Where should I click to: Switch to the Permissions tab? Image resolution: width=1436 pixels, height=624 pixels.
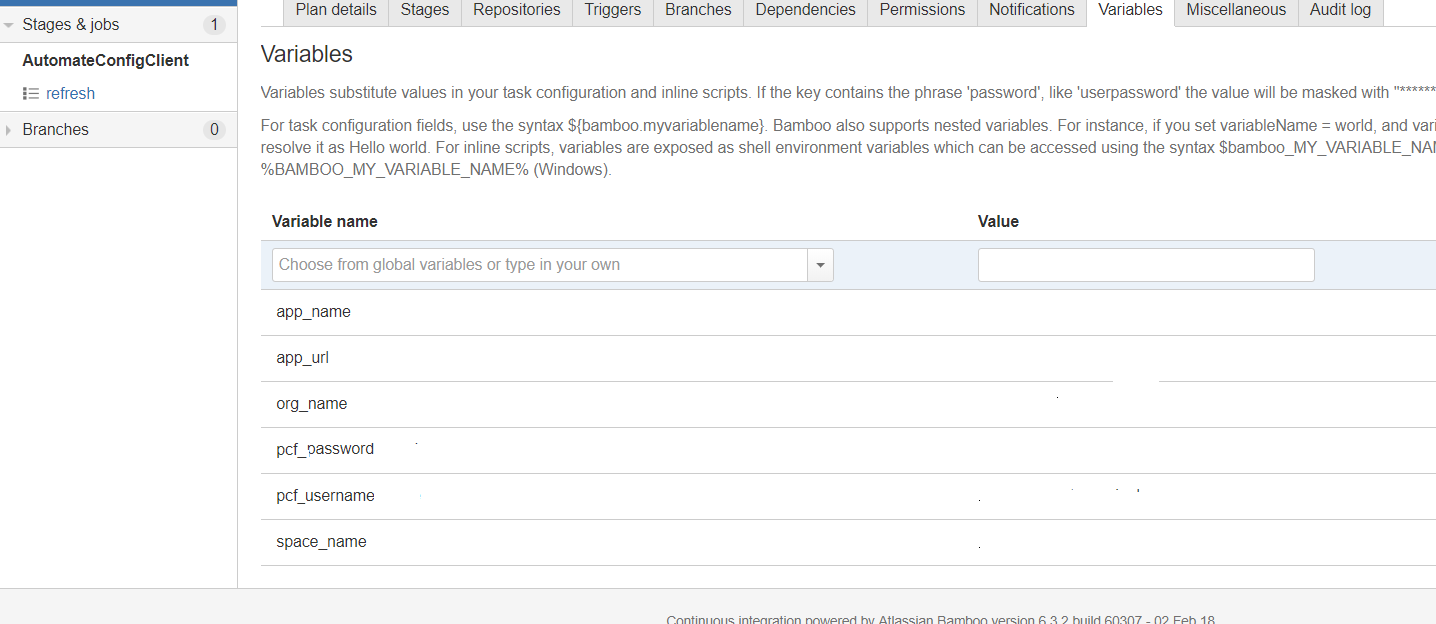[922, 10]
